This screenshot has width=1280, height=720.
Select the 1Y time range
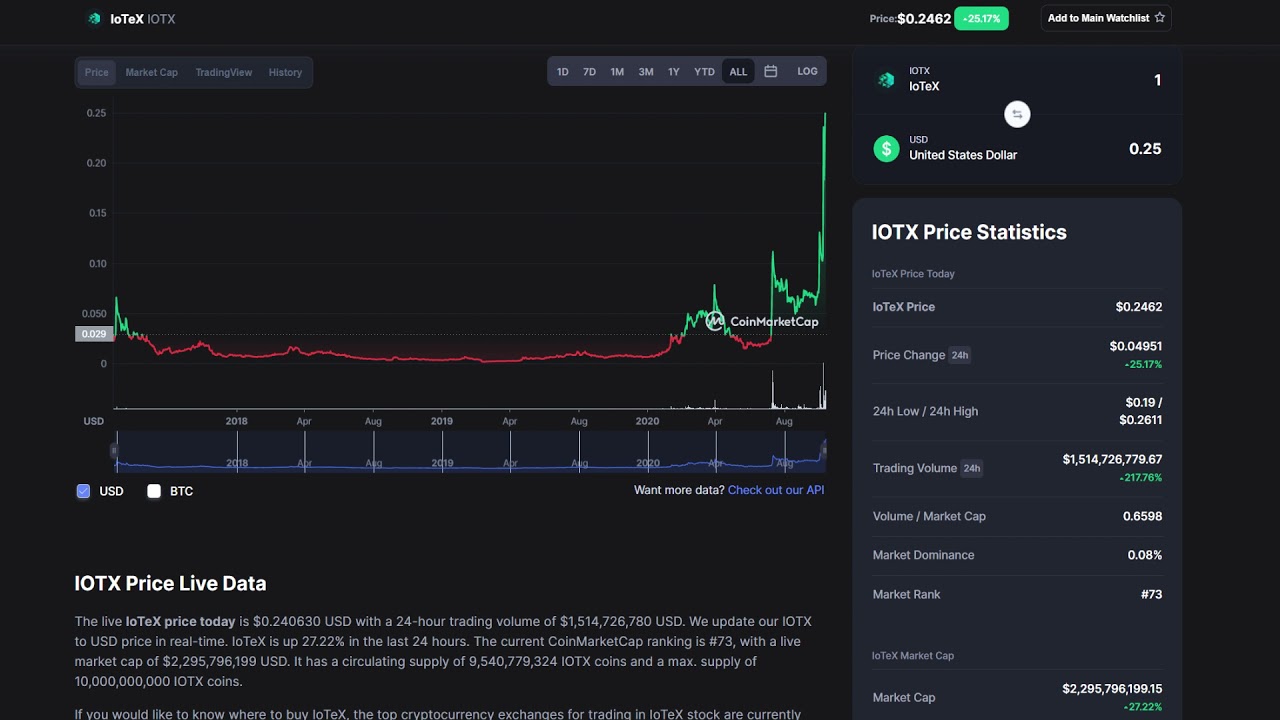coord(674,72)
